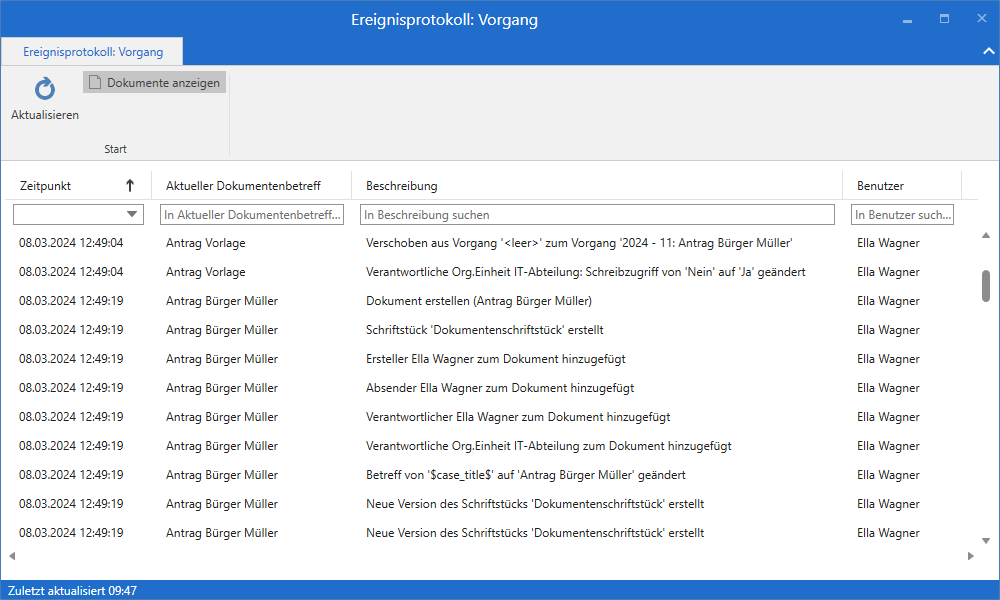Click the Benutzer column header
Image resolution: width=1000 pixels, height=600 pixels.
[880, 186]
